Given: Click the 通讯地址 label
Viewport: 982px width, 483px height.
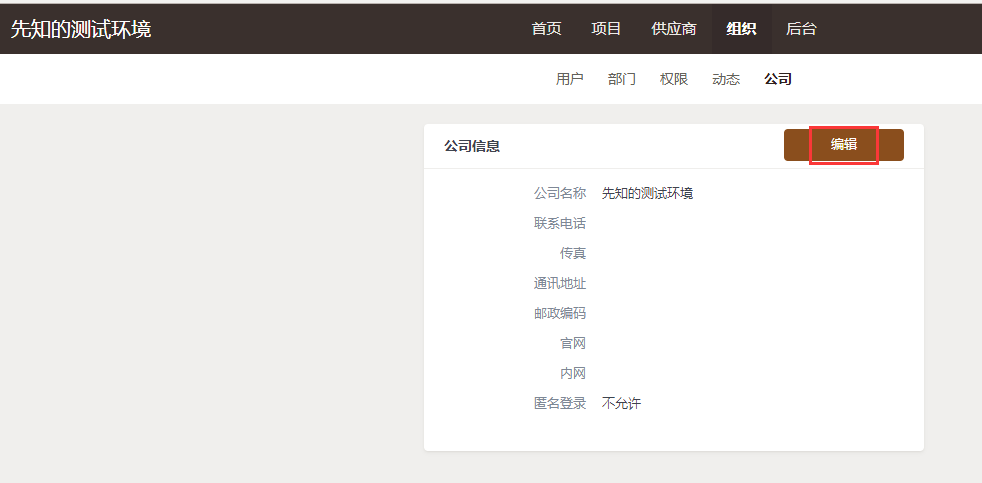Looking at the screenshot, I should point(560,283).
